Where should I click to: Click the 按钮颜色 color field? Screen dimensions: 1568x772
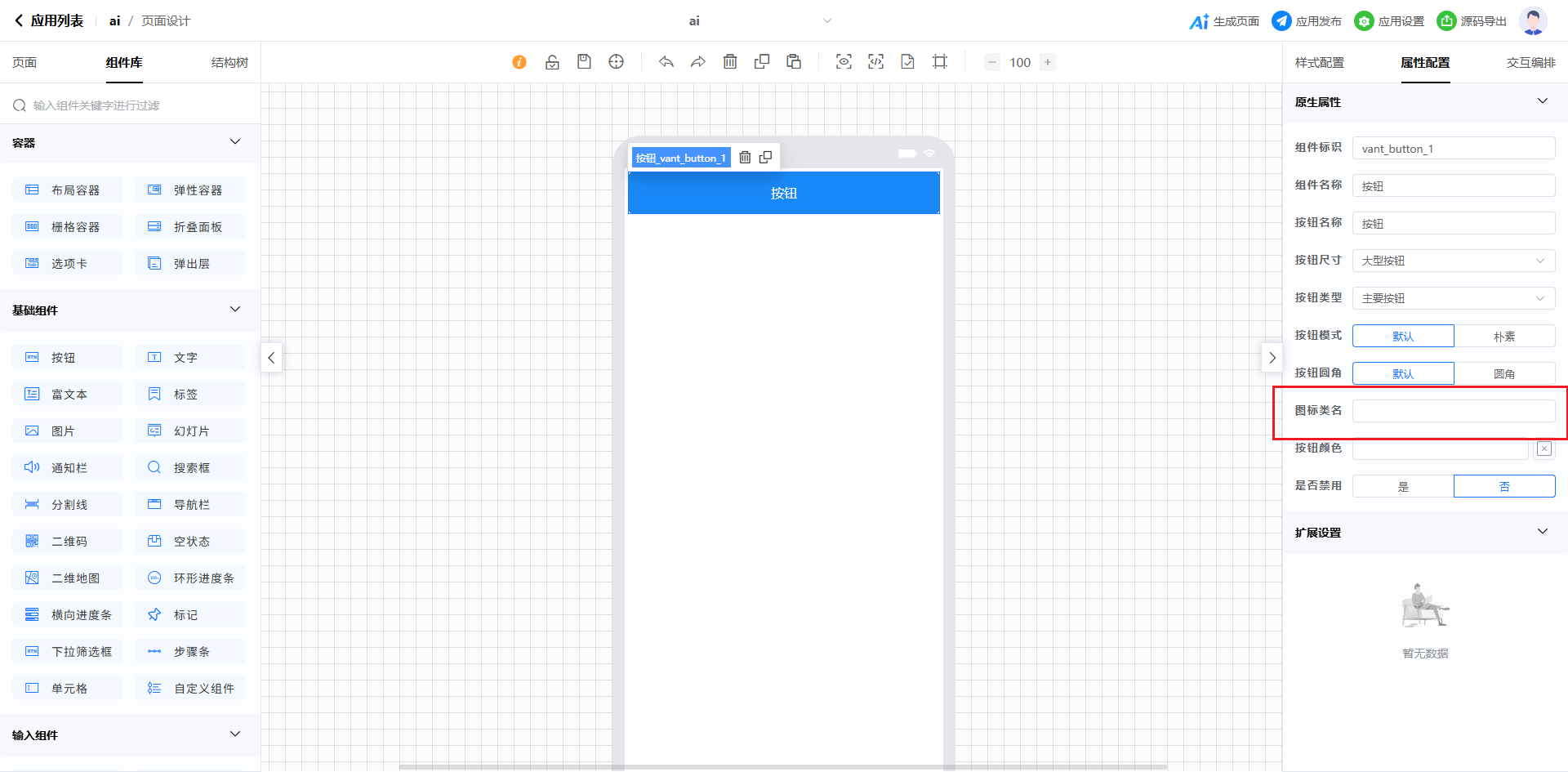click(1441, 448)
